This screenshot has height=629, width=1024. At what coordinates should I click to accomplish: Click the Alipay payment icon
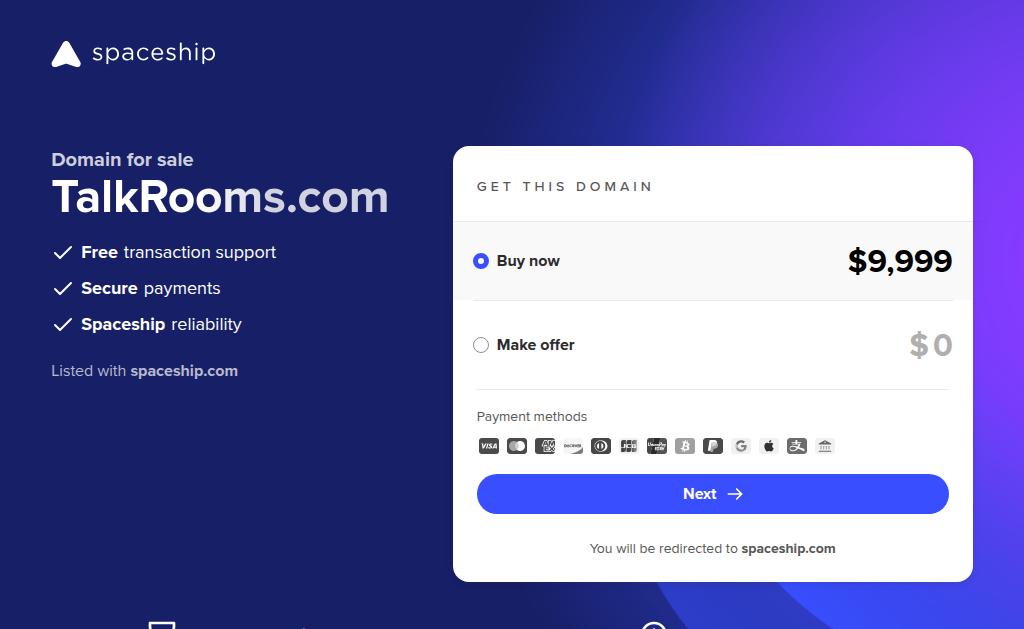[x=797, y=446]
